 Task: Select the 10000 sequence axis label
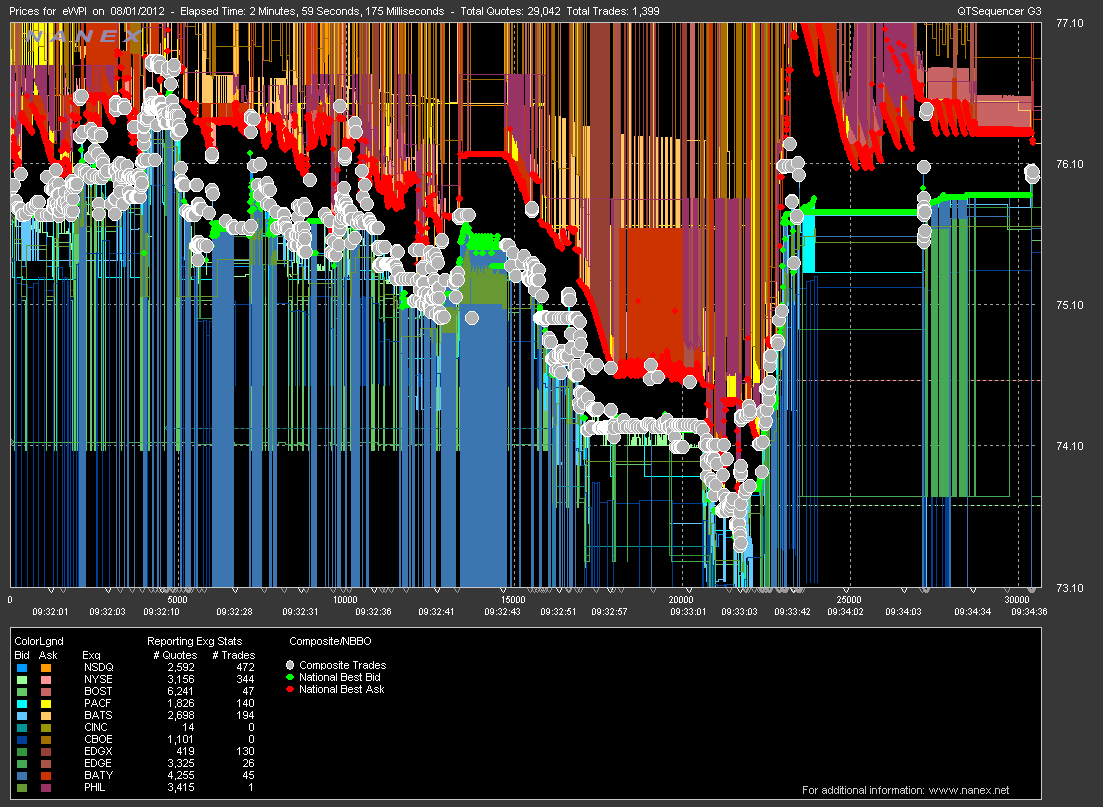[x=345, y=600]
